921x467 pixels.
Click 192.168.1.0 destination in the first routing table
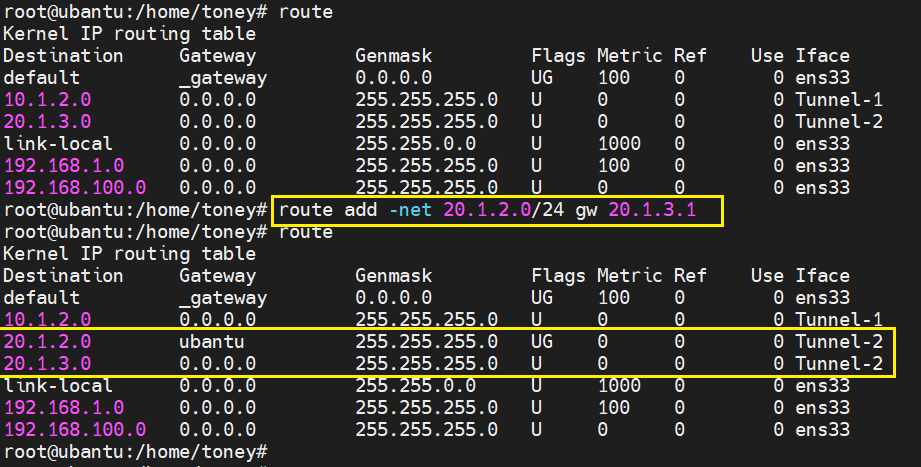click(64, 166)
